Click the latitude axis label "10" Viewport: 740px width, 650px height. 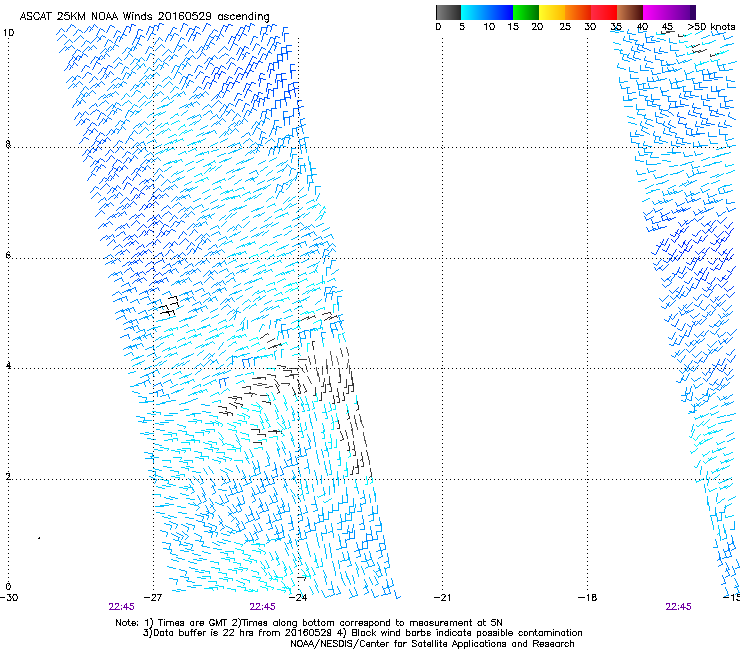tap(8, 33)
